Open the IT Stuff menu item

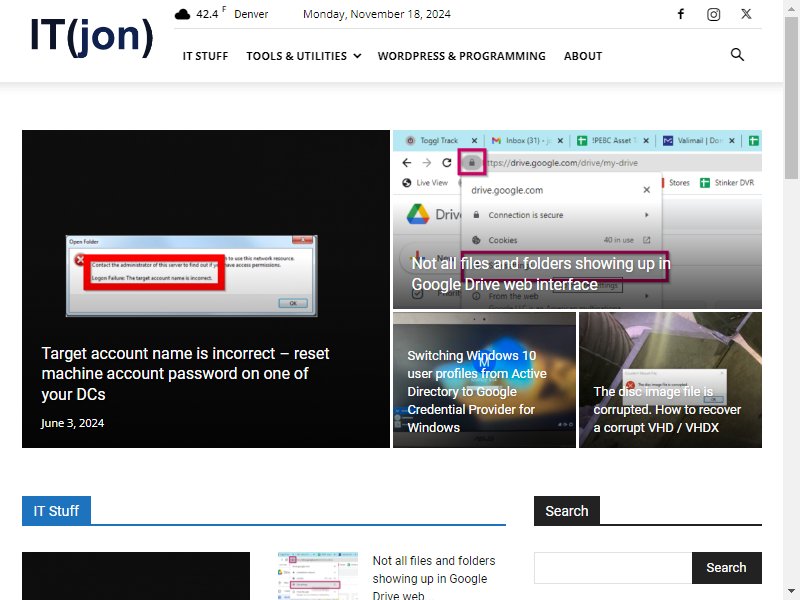point(205,56)
